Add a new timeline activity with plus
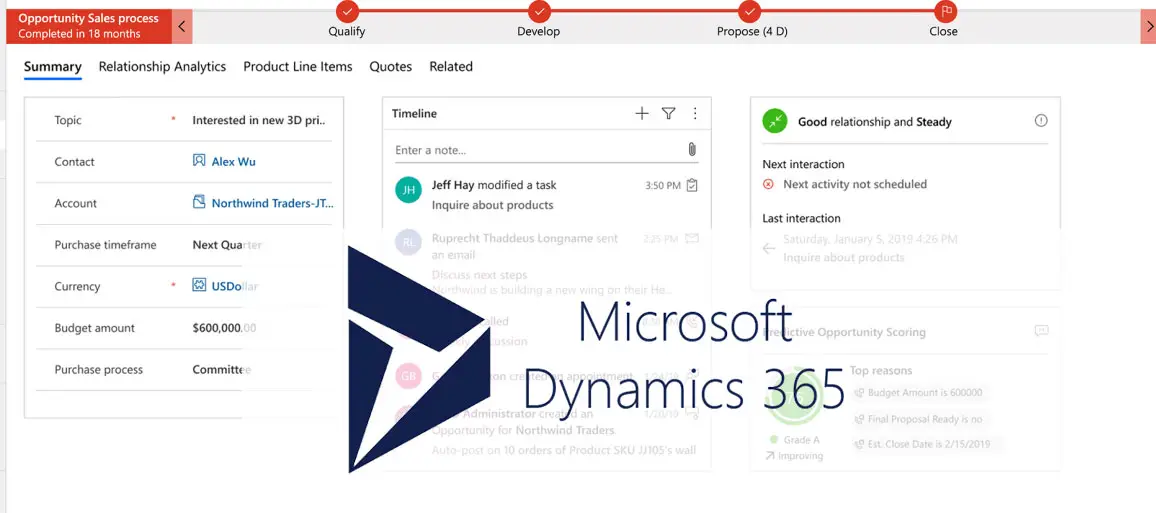This screenshot has height=513, width=1156. [x=642, y=114]
